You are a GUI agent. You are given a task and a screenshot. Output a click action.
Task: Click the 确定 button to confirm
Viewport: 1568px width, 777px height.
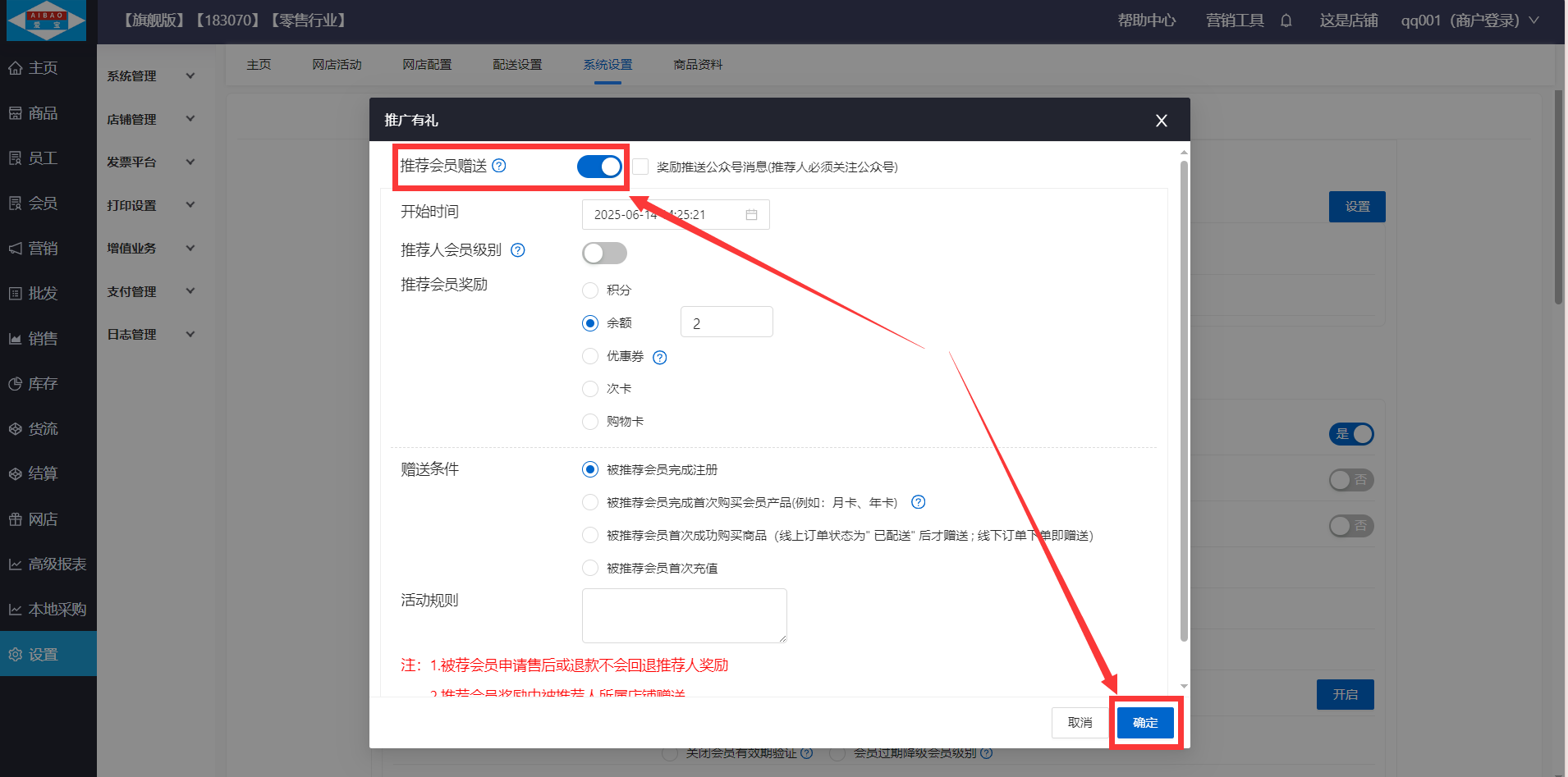pyautogui.click(x=1145, y=723)
